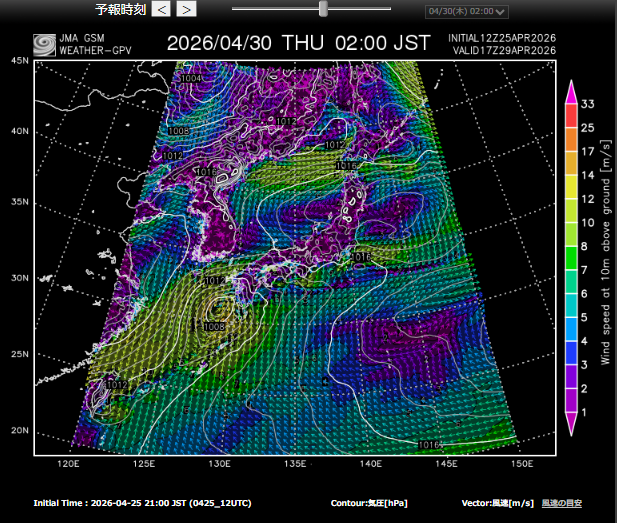
Task: Open the 風速の目安 wind speed guide link
Action: [562, 503]
